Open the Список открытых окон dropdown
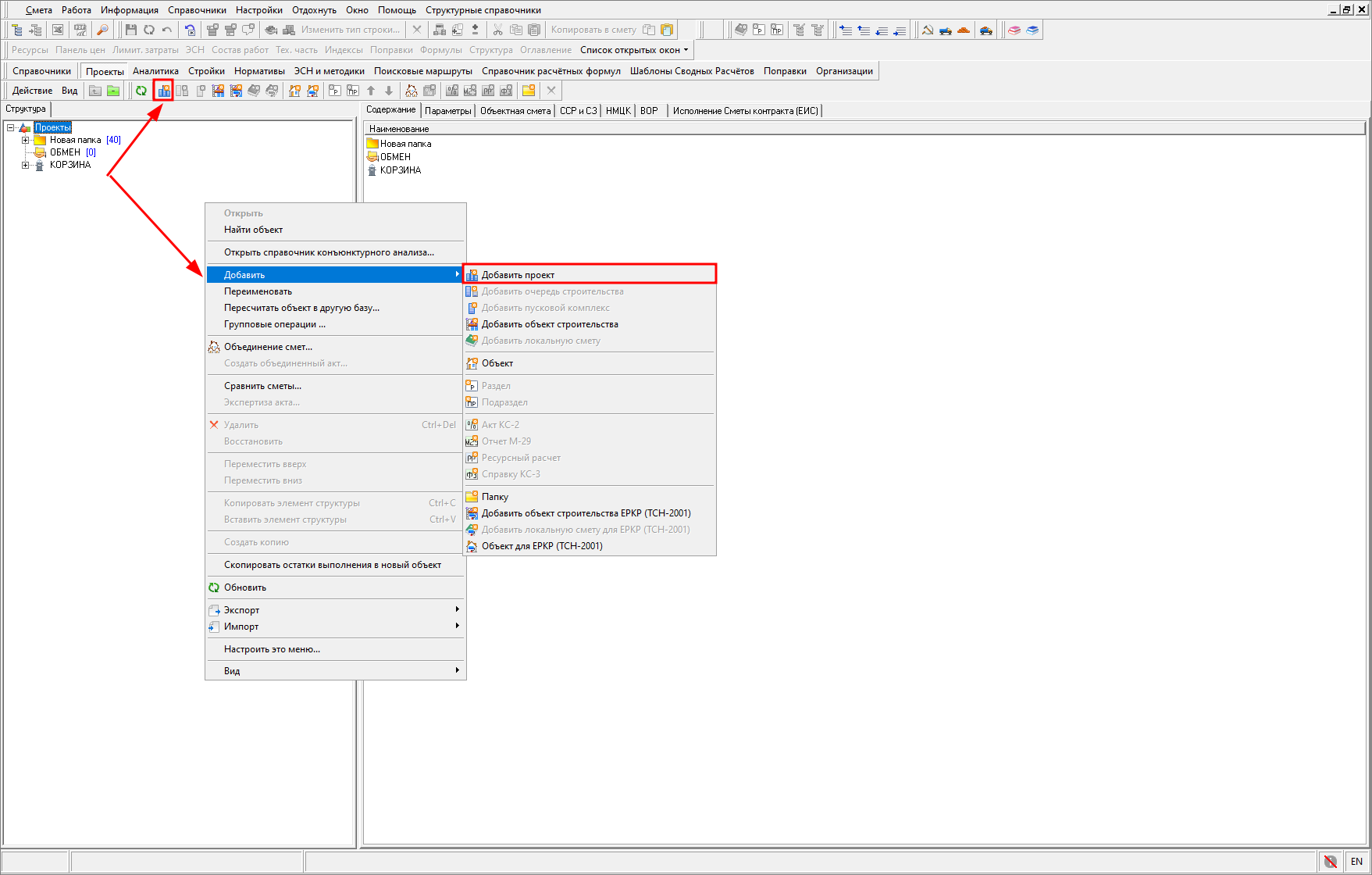Viewport: 1372px width, 875px height. 634,50
